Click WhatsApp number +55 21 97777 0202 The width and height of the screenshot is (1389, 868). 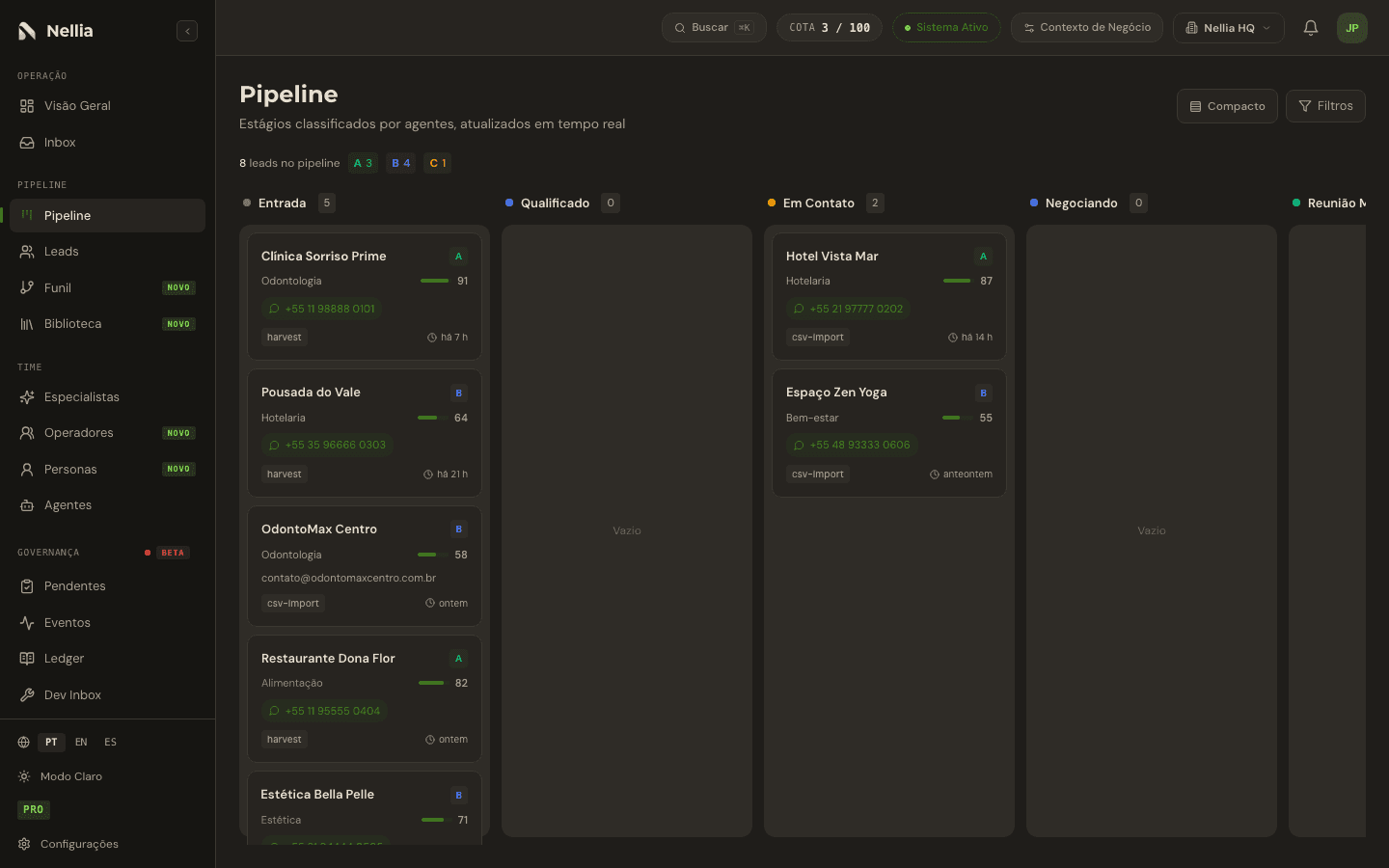point(848,310)
